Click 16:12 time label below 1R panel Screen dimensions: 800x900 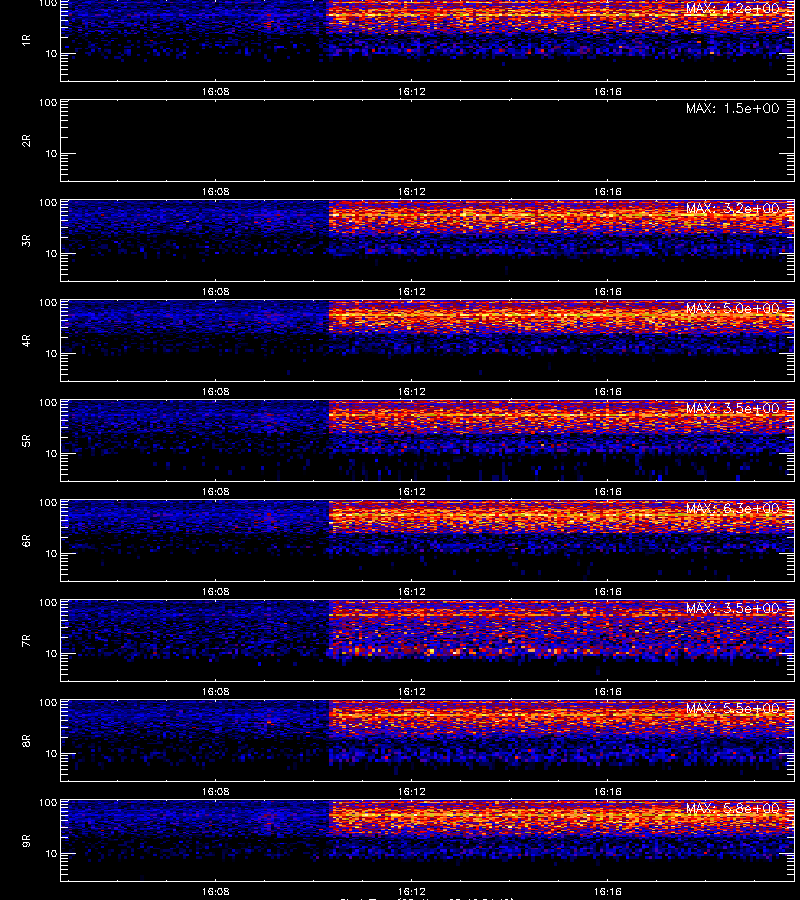(x=411, y=92)
